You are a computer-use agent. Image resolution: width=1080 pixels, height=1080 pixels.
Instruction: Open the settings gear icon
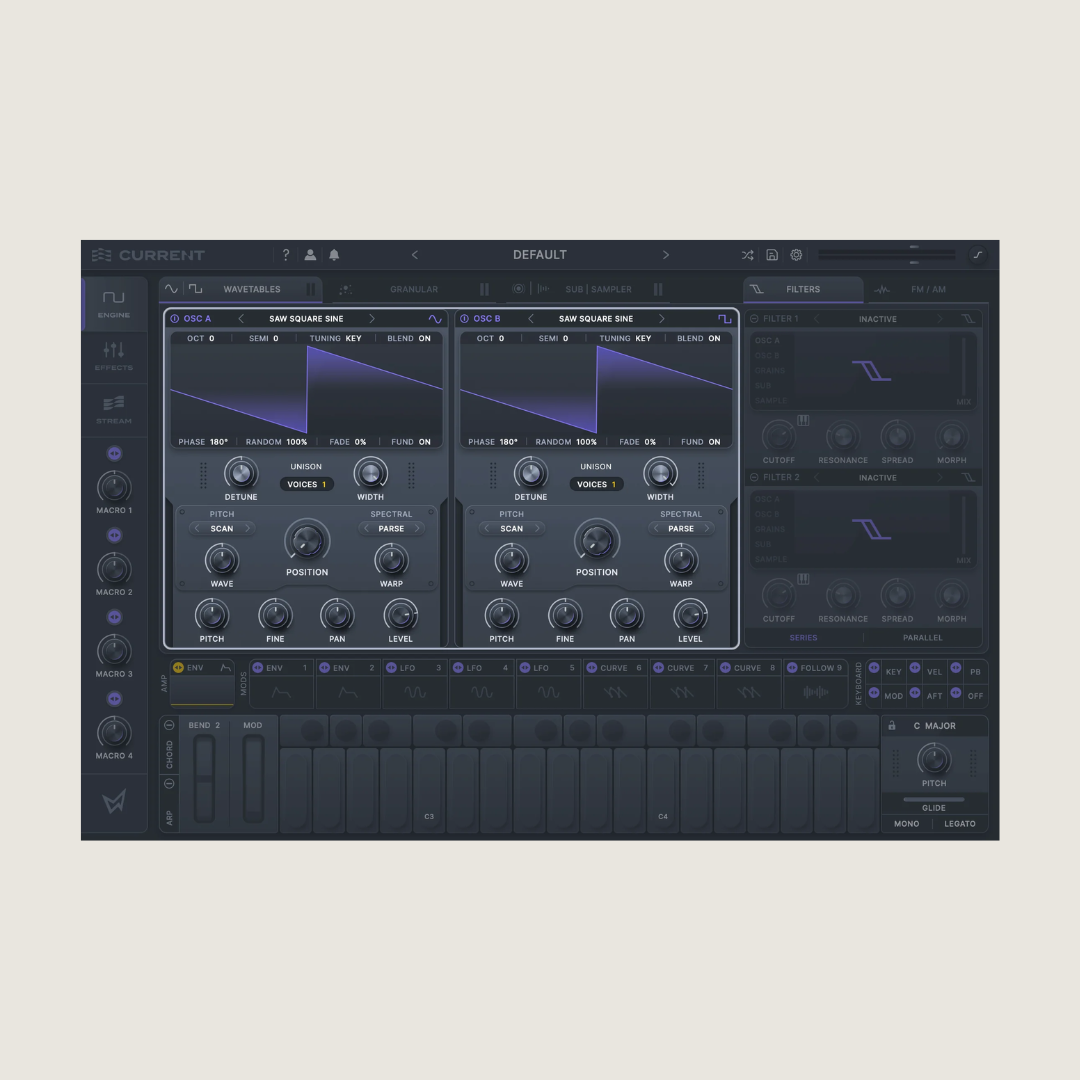click(x=796, y=255)
